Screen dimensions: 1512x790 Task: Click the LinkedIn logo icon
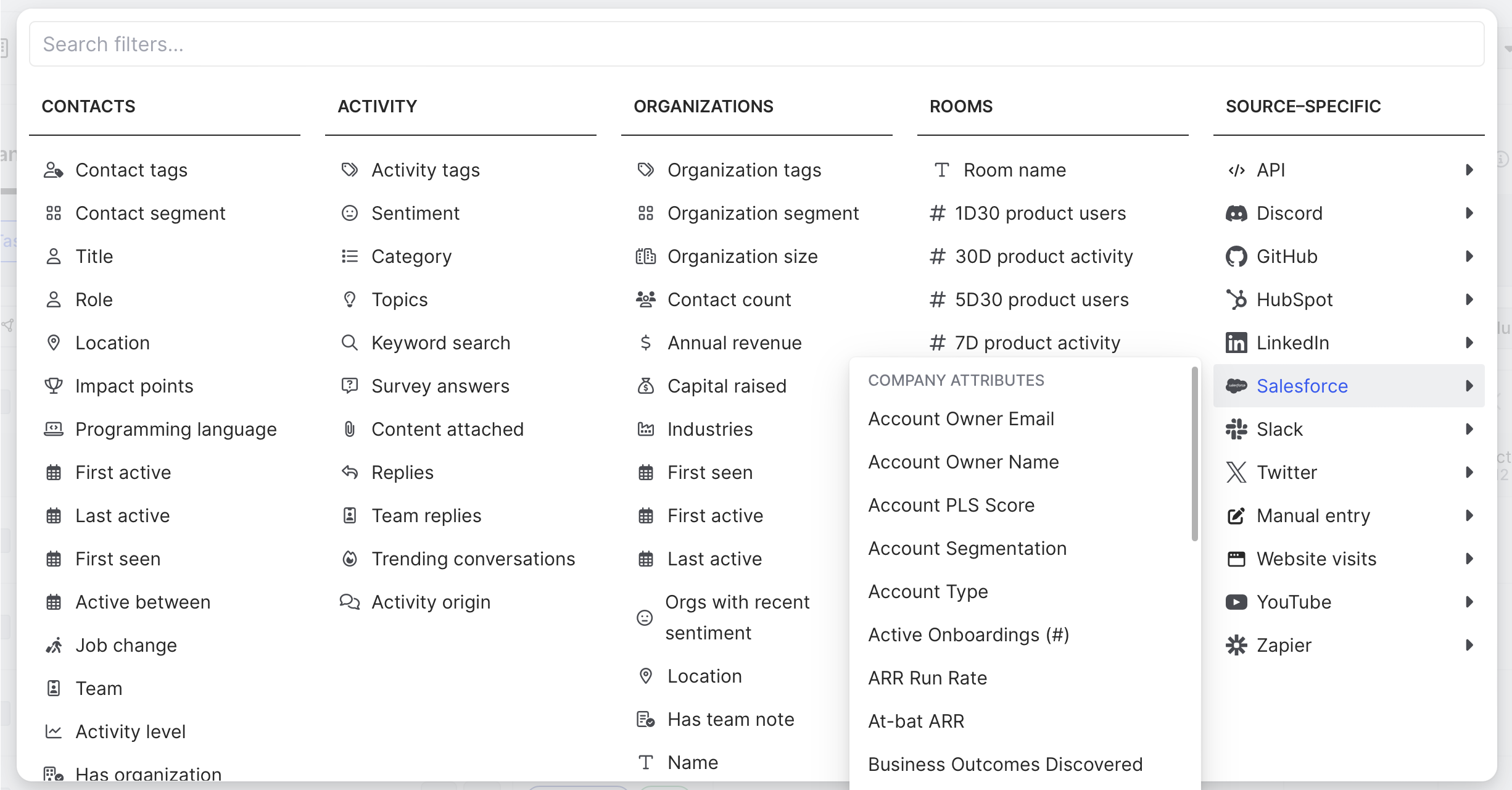[x=1236, y=343]
